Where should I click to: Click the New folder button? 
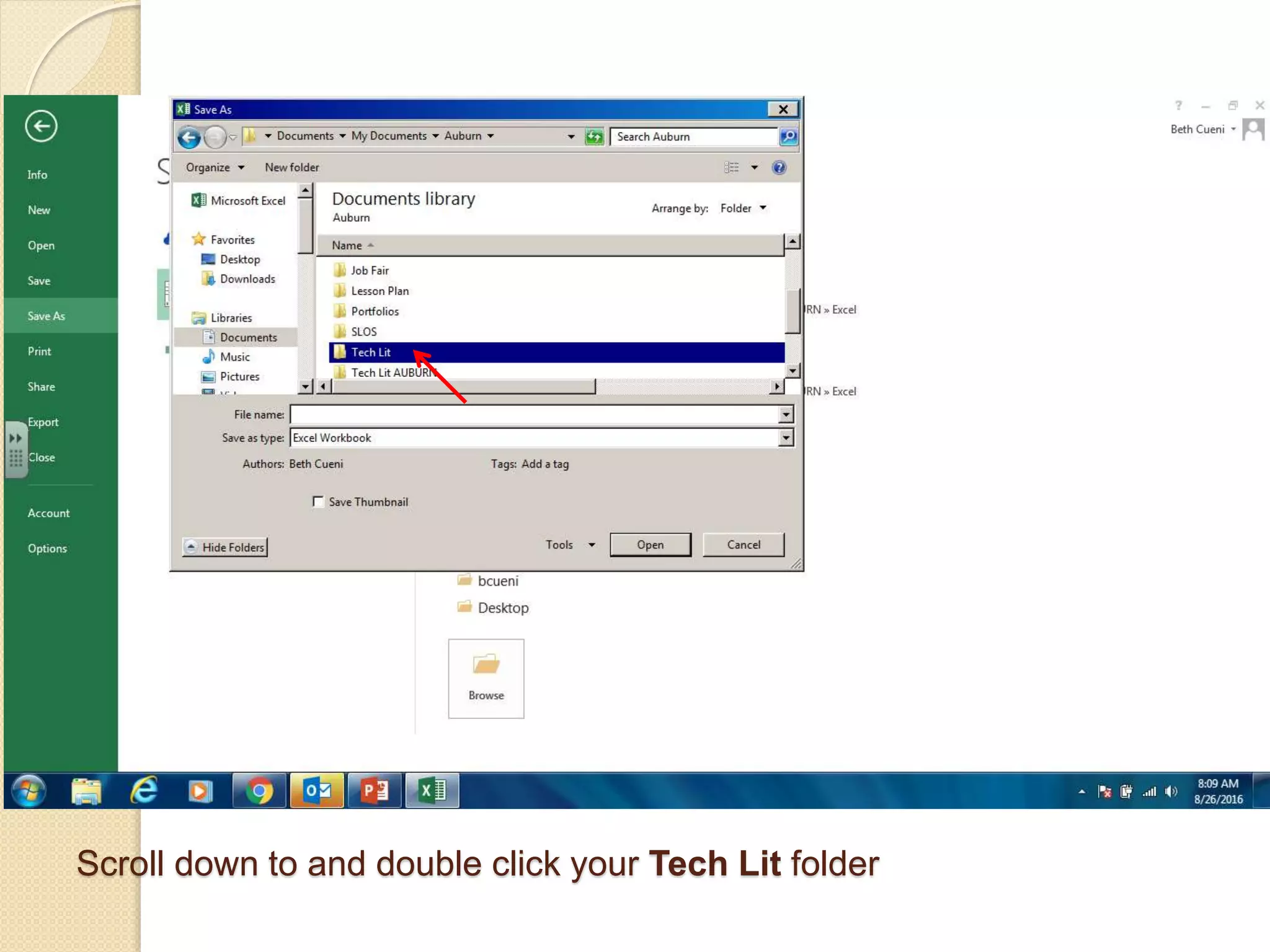click(291, 167)
